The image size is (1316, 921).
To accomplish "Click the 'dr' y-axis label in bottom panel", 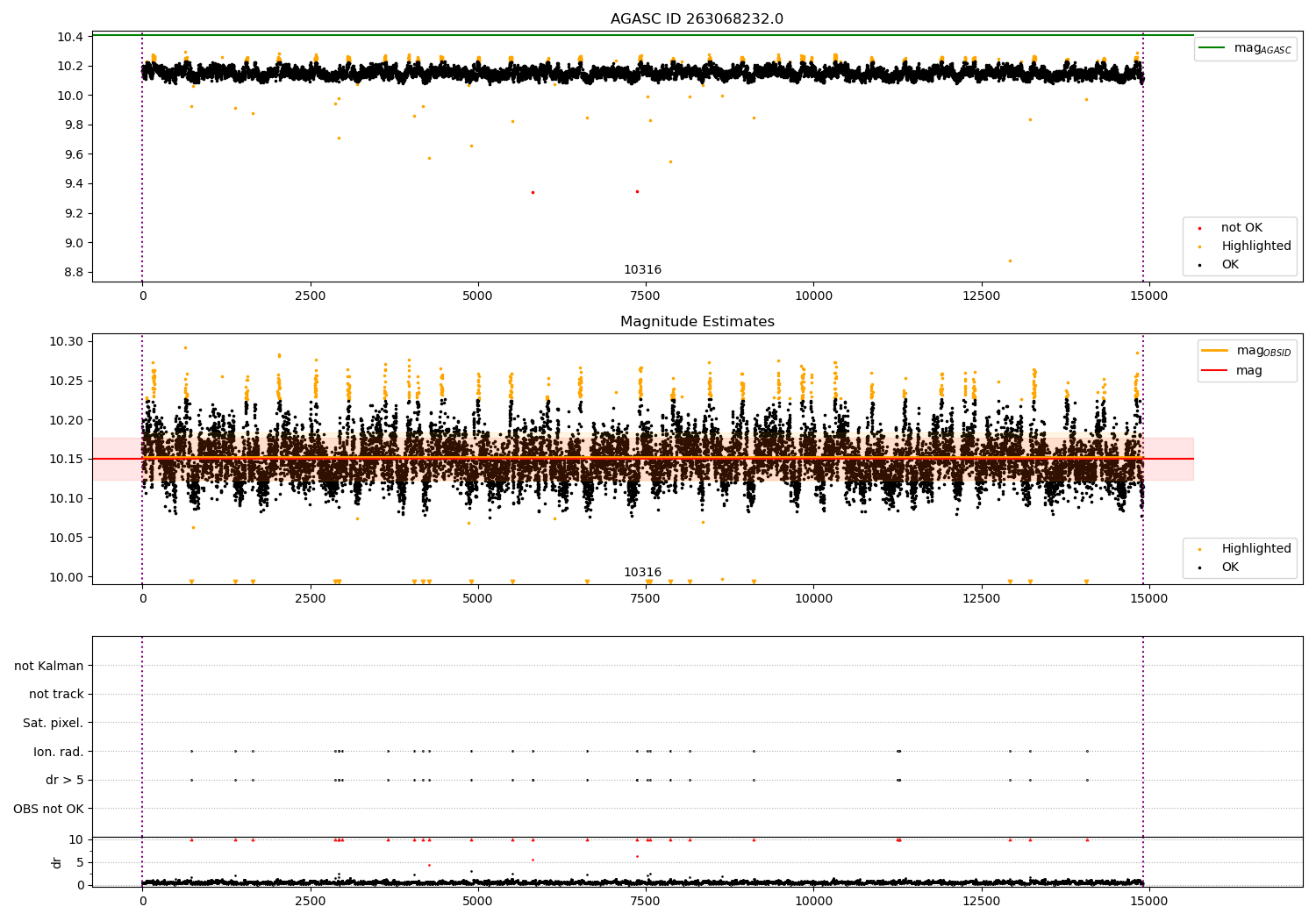I will pos(57,862).
